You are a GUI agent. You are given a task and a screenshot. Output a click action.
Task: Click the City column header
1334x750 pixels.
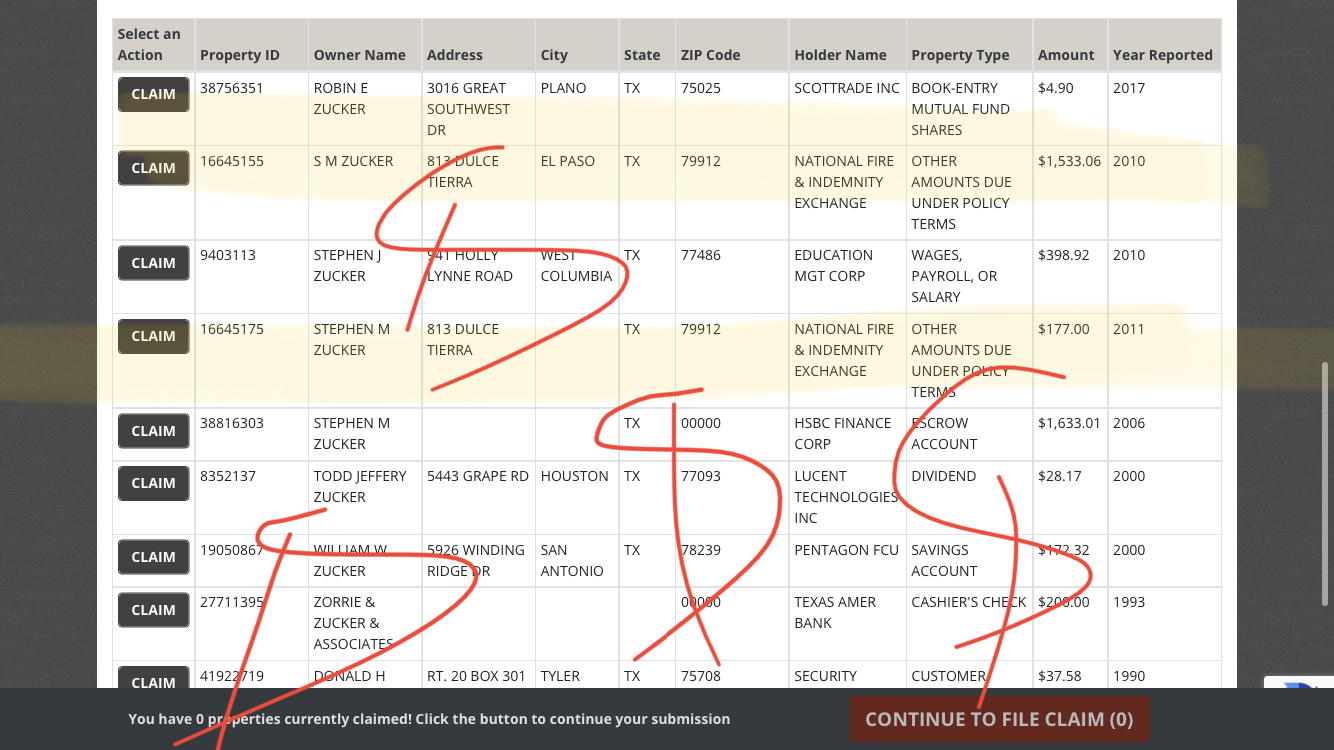coord(554,55)
